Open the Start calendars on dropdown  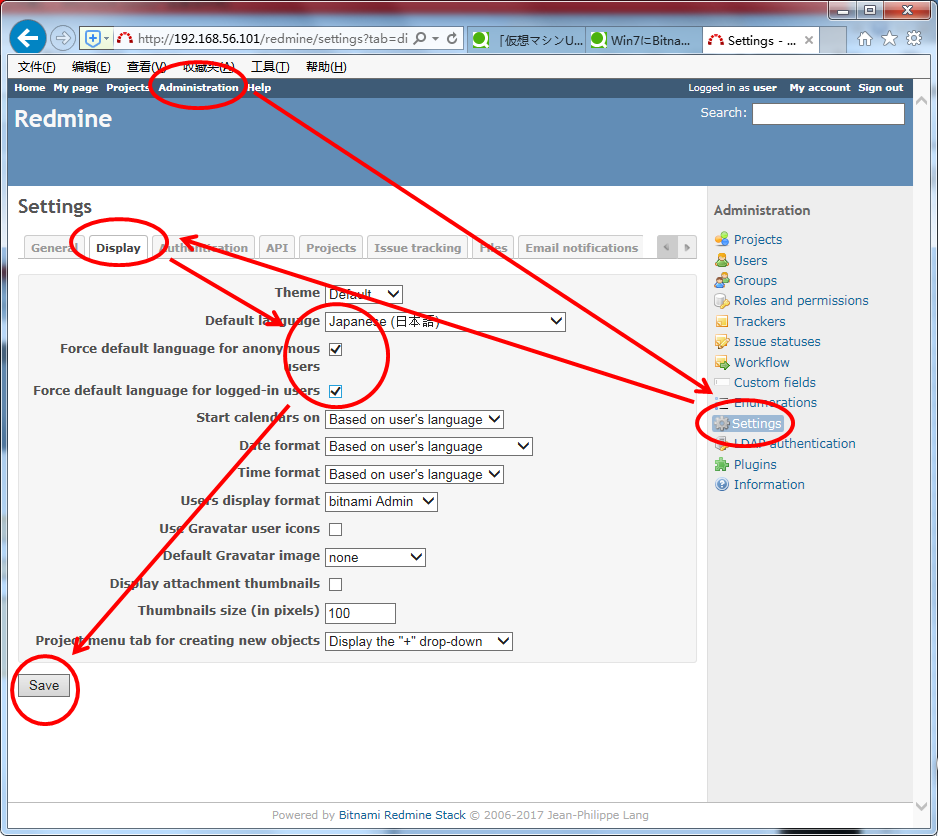(x=414, y=419)
